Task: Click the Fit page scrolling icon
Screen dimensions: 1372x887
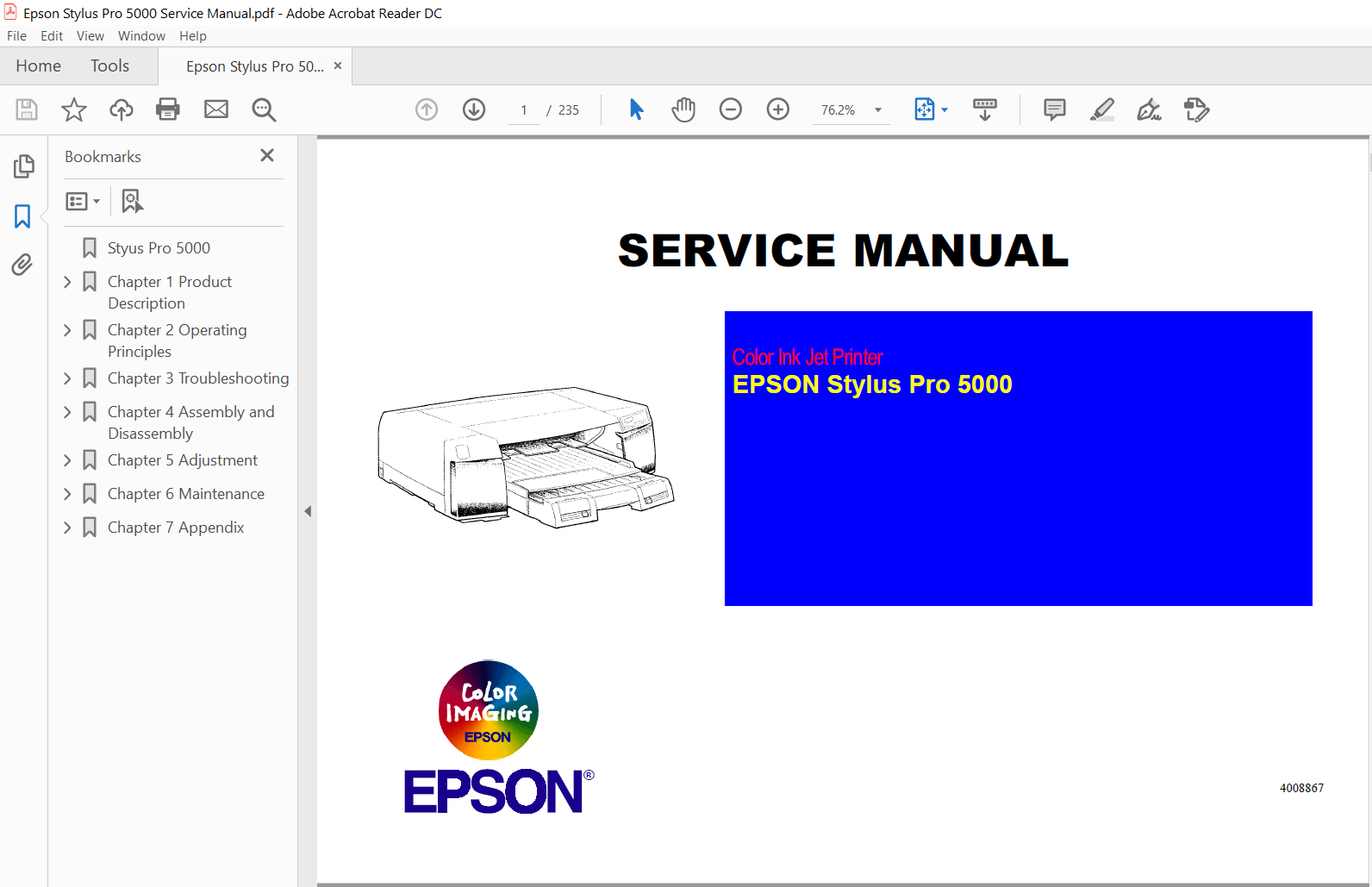Action: point(924,109)
